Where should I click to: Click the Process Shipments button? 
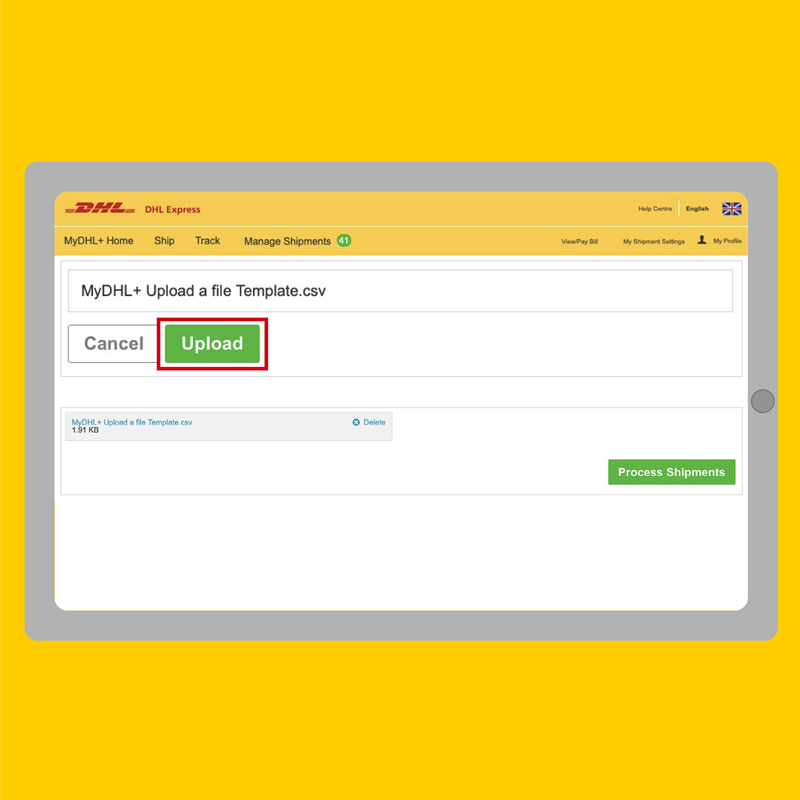671,472
